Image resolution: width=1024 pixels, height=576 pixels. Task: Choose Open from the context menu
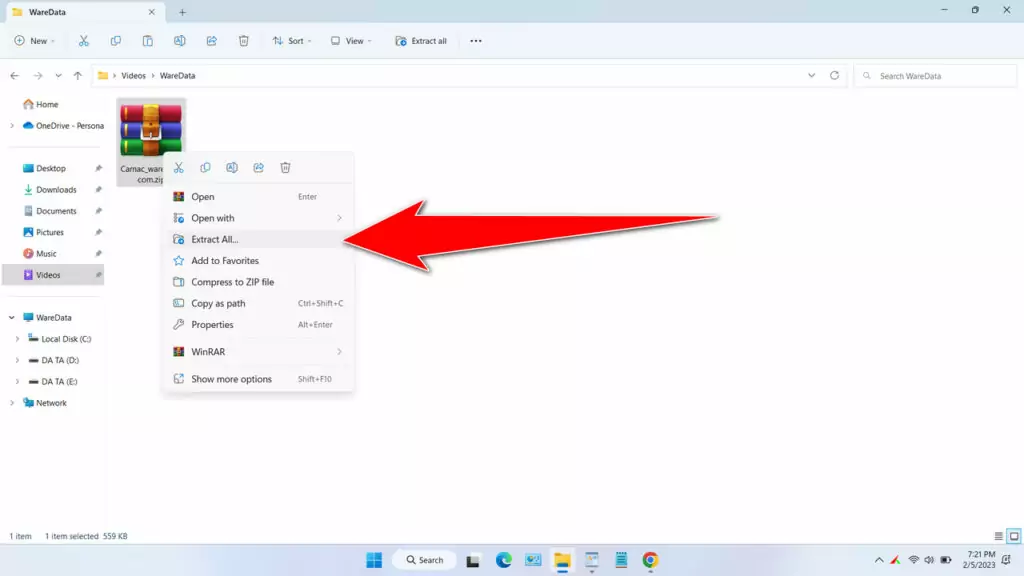pyautogui.click(x=259, y=197)
